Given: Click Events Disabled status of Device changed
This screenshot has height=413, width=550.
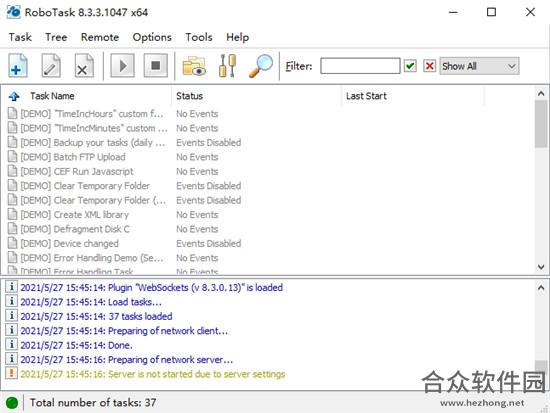Looking at the screenshot, I should (209, 243).
